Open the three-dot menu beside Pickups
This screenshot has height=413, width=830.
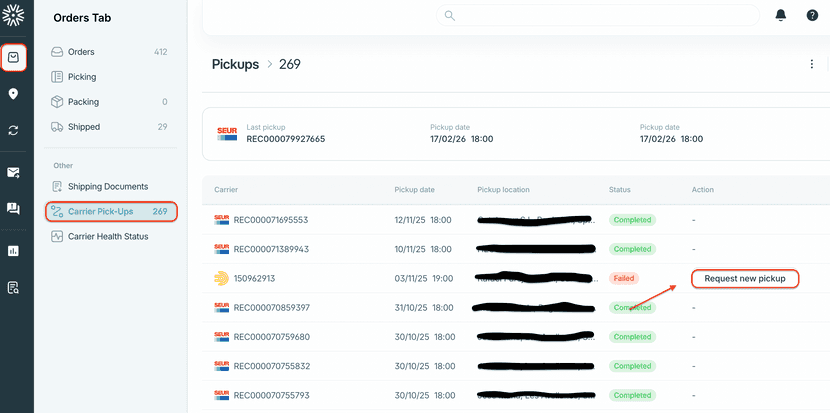[811, 64]
